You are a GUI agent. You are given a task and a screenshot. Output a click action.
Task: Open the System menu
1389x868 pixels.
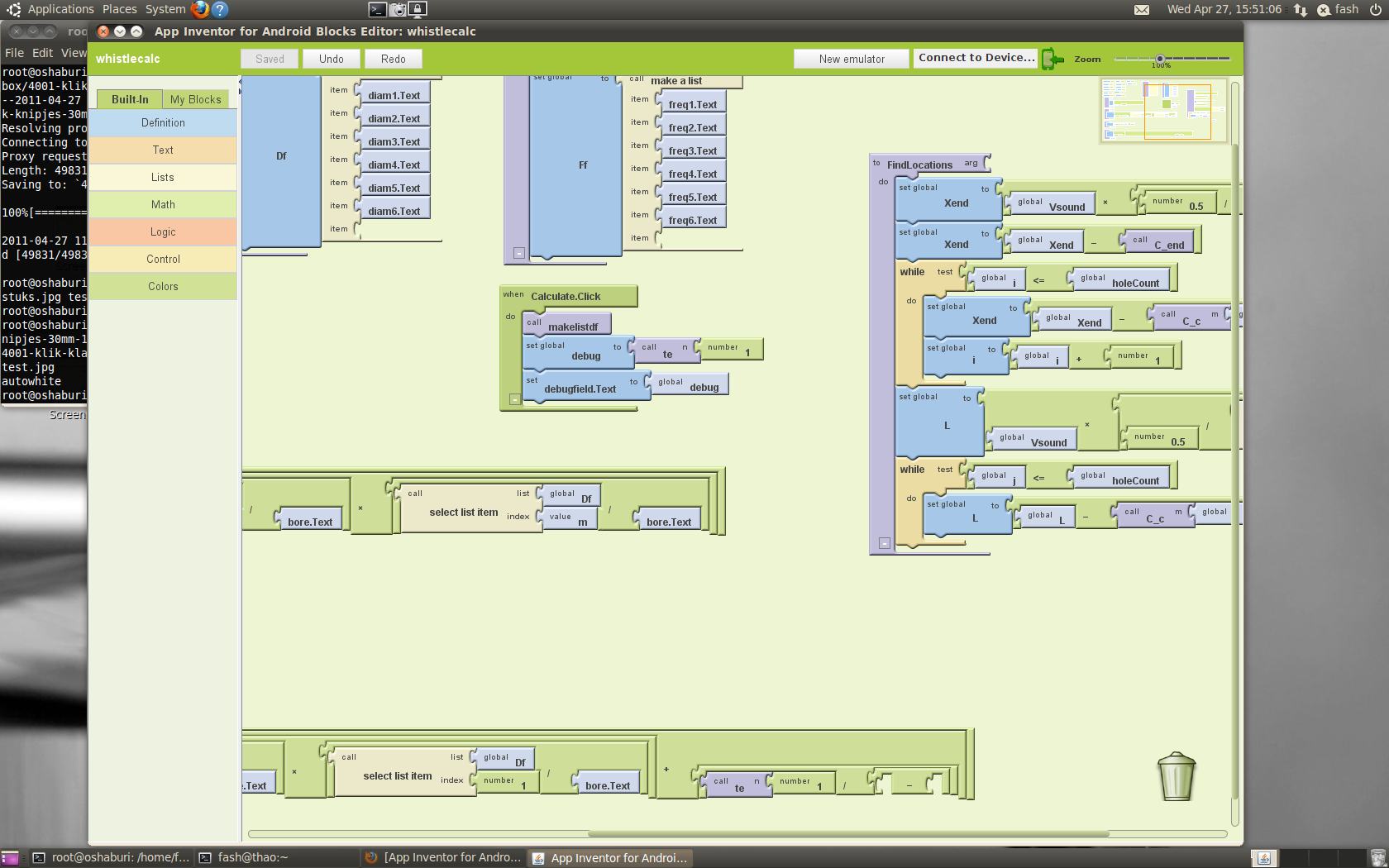coord(165,9)
